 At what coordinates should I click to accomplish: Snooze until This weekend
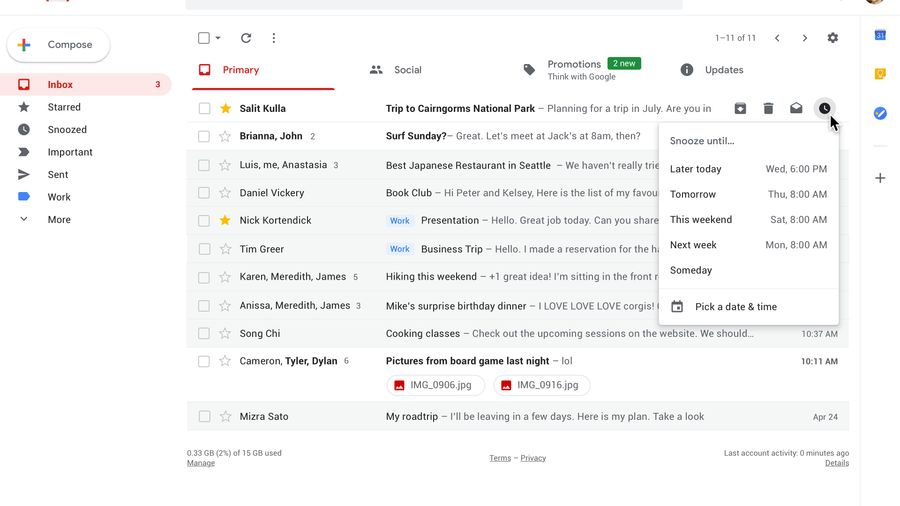point(748,220)
